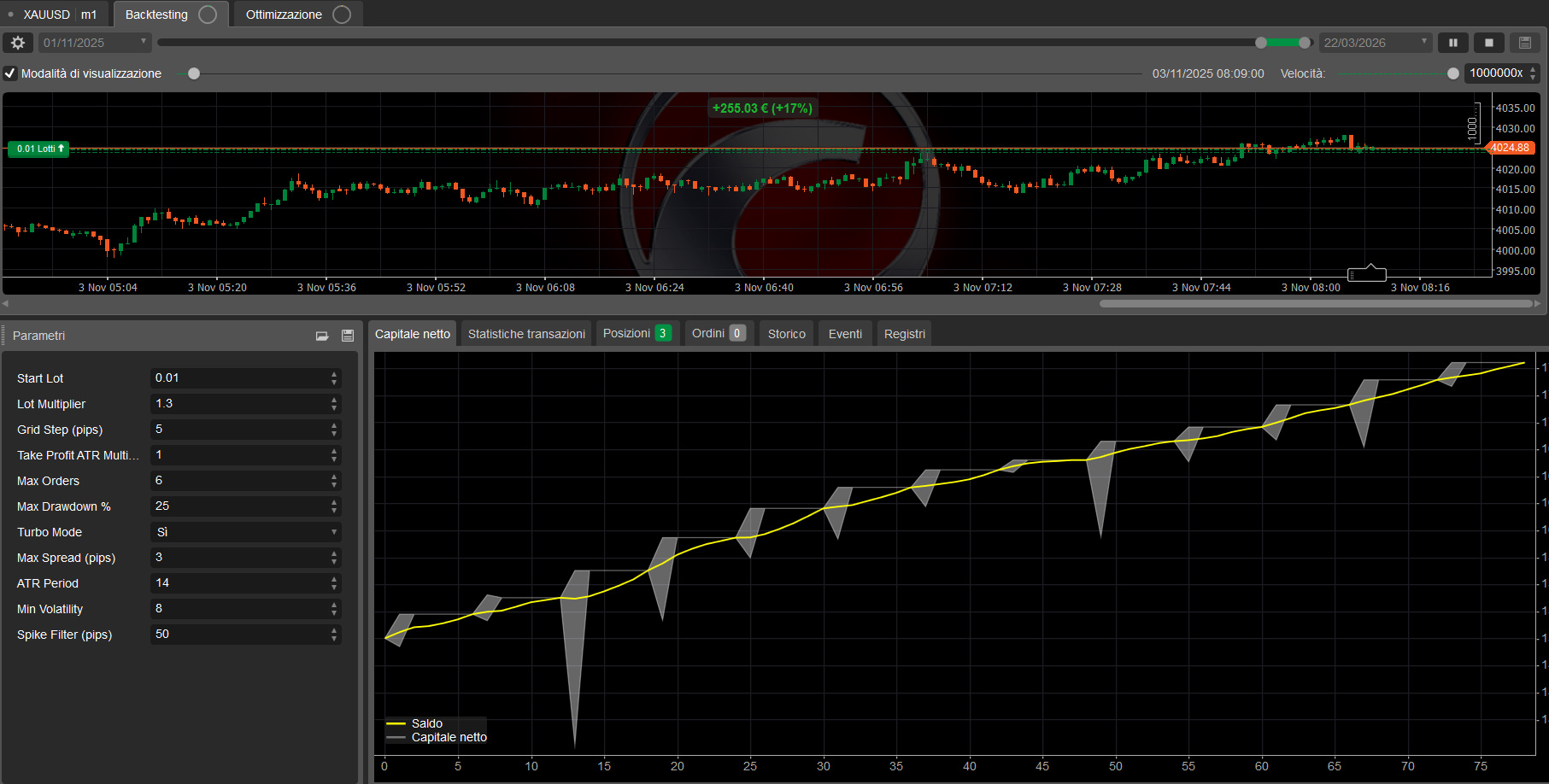This screenshot has width=1549, height=784.
Task: Click the Velocità speed slider handle
Action: 1453,73
